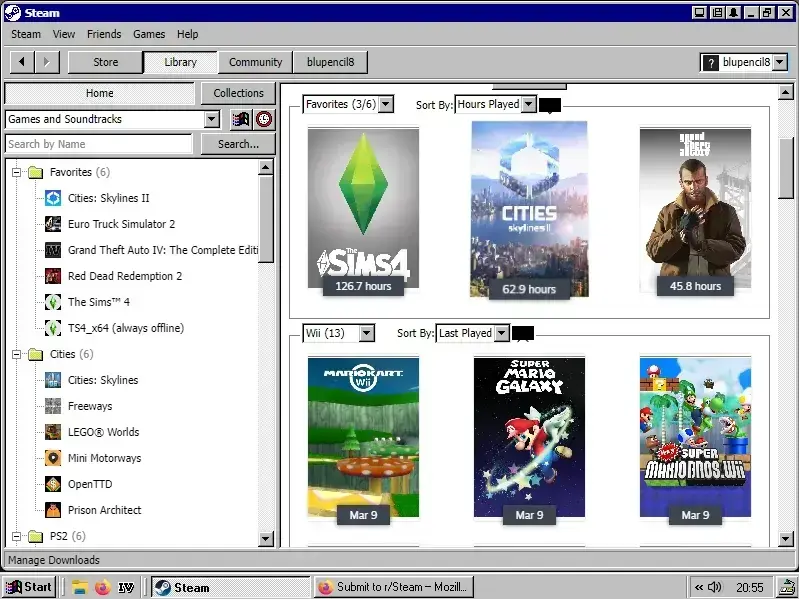
Task: Click The Sims 4 icon in the tree
Action: click(x=53, y=302)
